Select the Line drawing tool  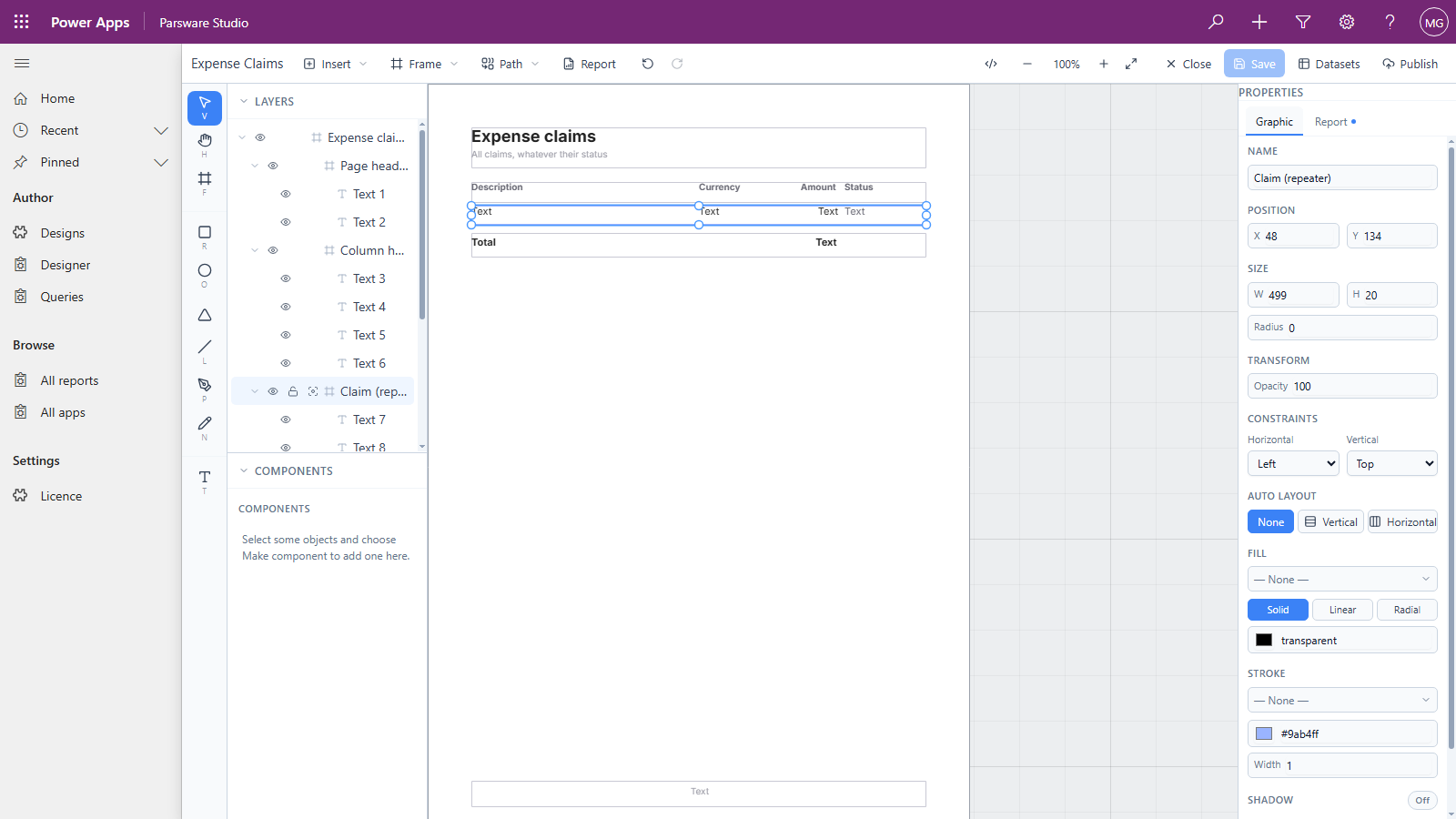click(x=205, y=351)
